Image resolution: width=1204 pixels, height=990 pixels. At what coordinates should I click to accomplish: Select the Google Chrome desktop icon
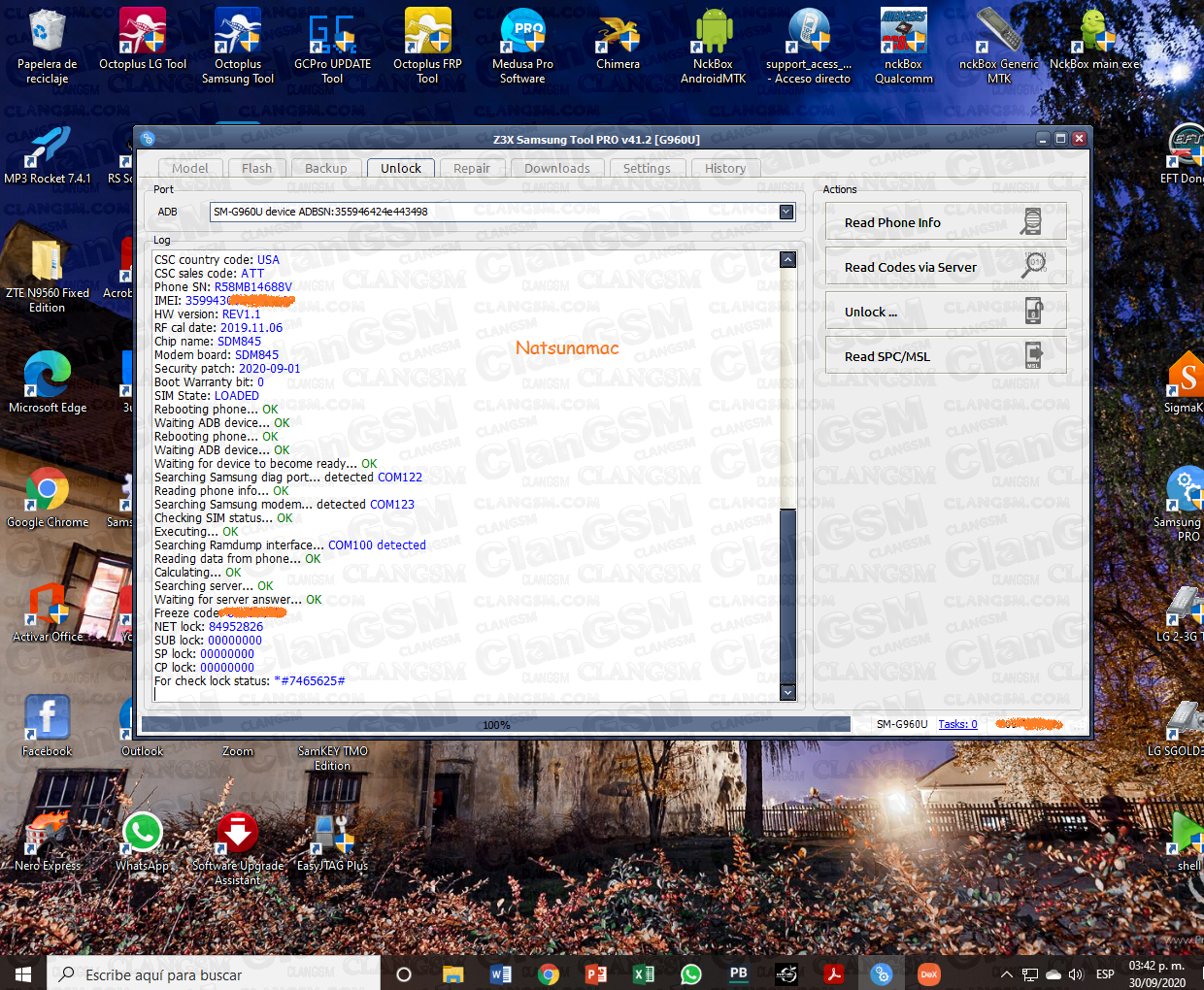[x=47, y=497]
